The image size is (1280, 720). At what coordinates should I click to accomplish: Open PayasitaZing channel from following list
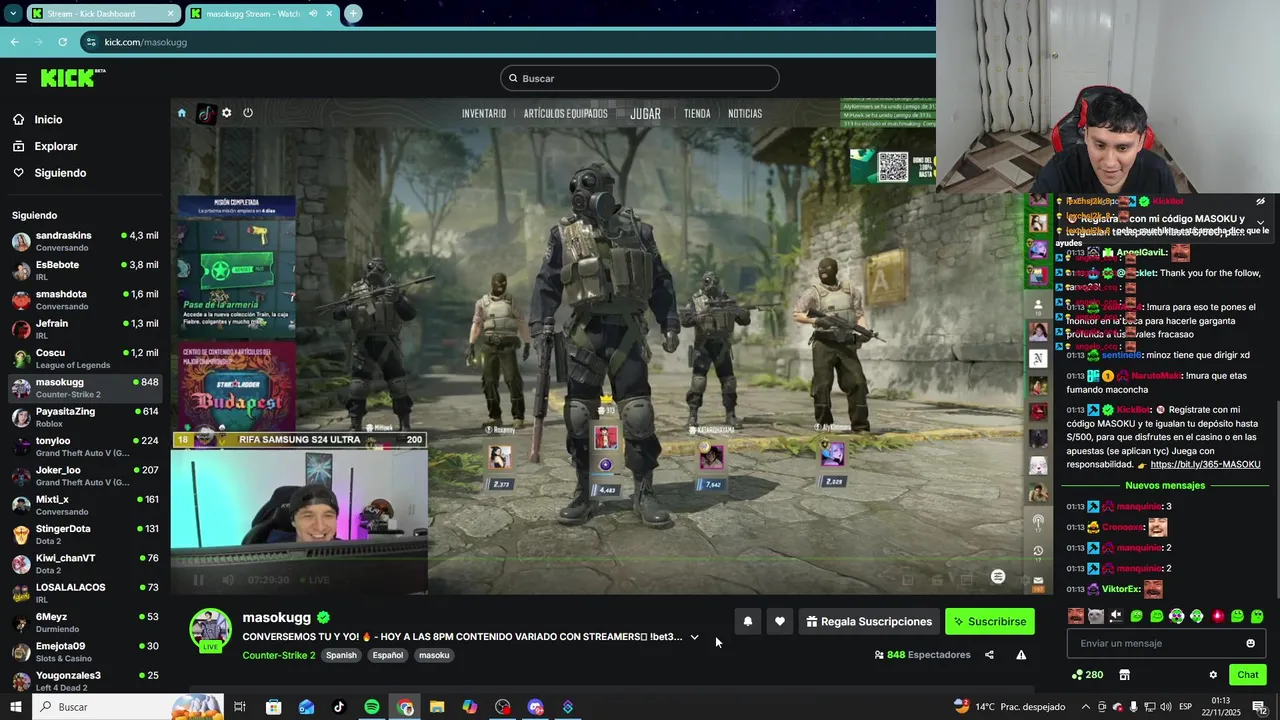click(x=85, y=417)
